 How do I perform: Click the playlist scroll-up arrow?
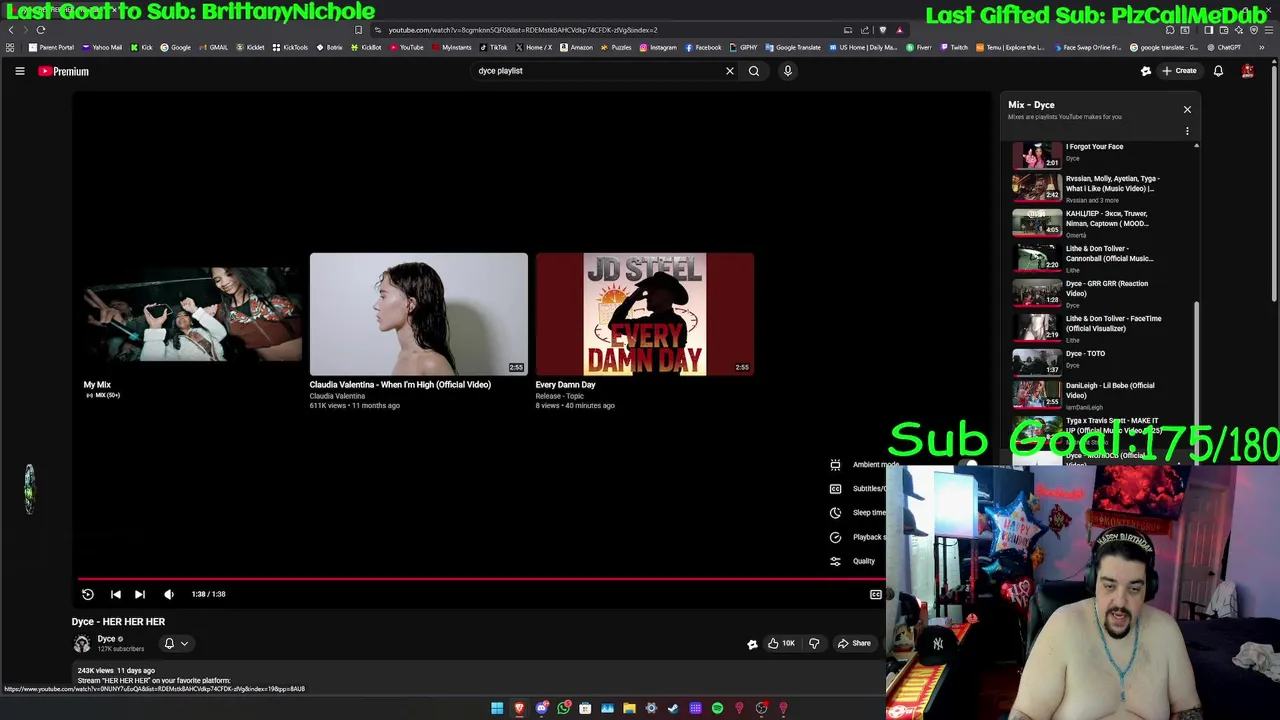(x=1196, y=147)
